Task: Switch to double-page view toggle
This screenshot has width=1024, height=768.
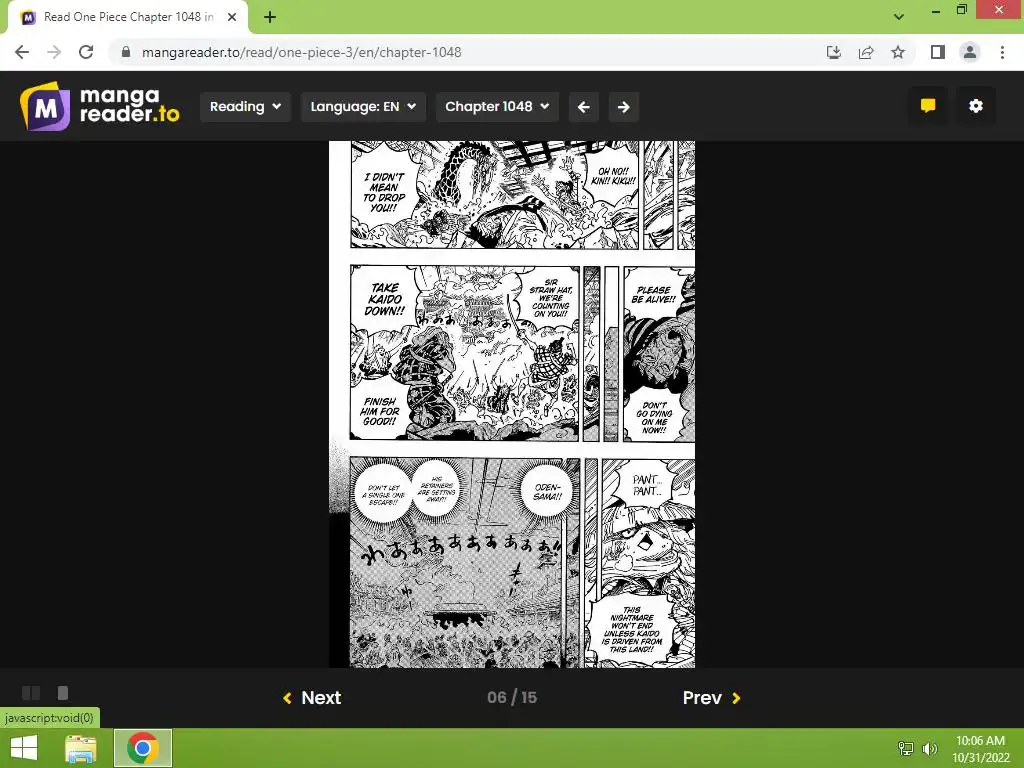Action: 31,693
